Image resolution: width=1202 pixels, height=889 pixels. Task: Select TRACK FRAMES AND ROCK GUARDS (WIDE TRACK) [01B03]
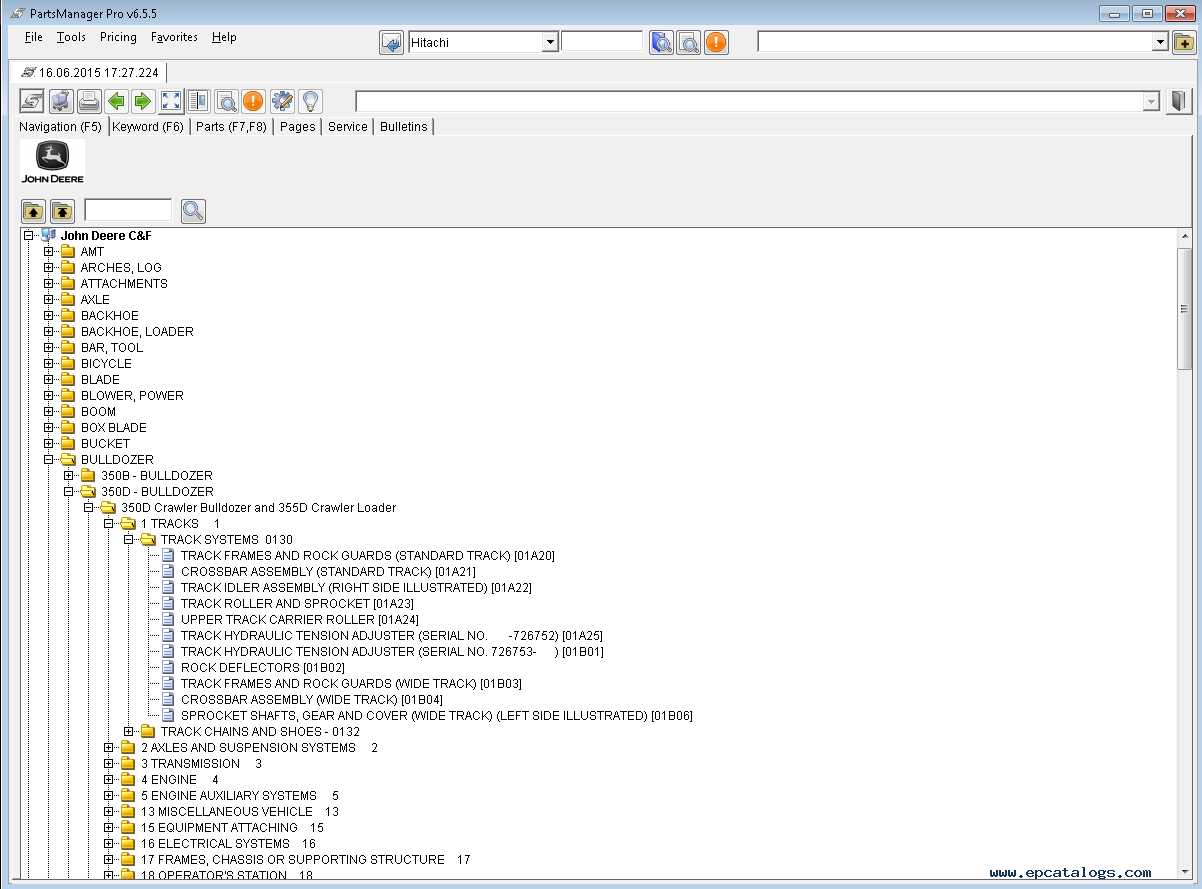point(351,684)
